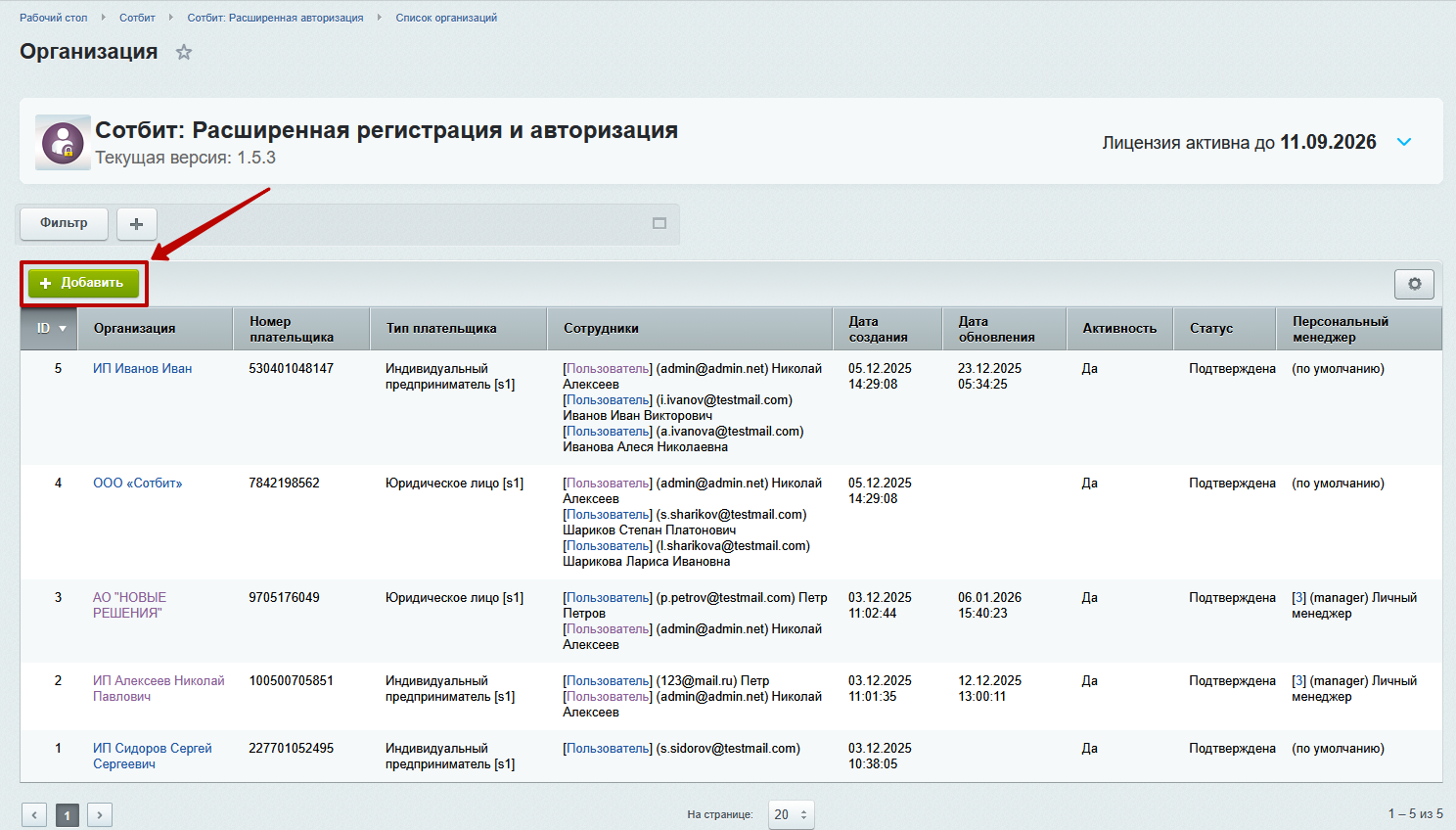Screen dimensions: 1456x830
Task: Go to next page via pagination arrow
Action: click(x=99, y=813)
